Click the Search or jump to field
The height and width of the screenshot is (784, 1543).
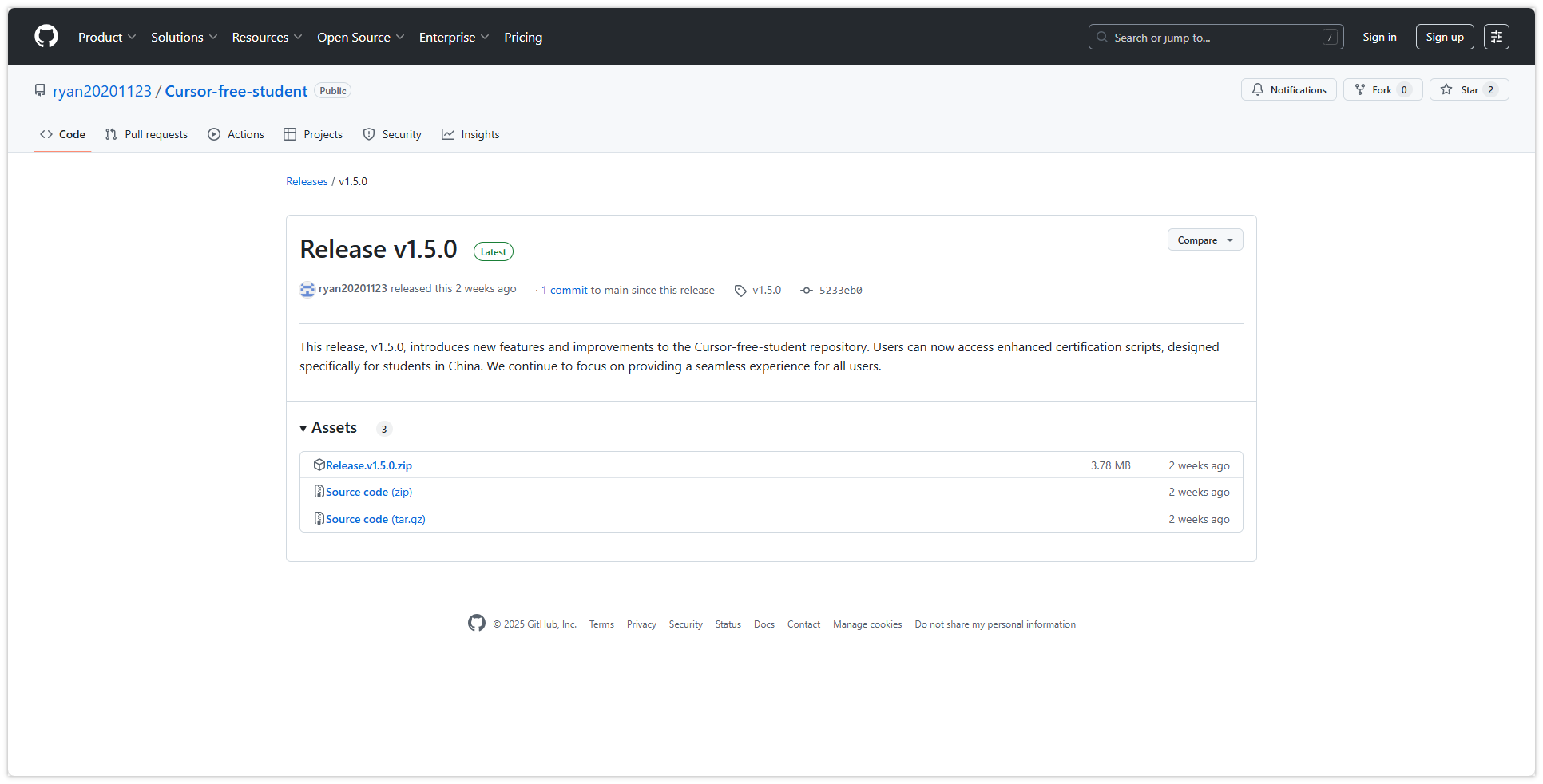(1215, 38)
